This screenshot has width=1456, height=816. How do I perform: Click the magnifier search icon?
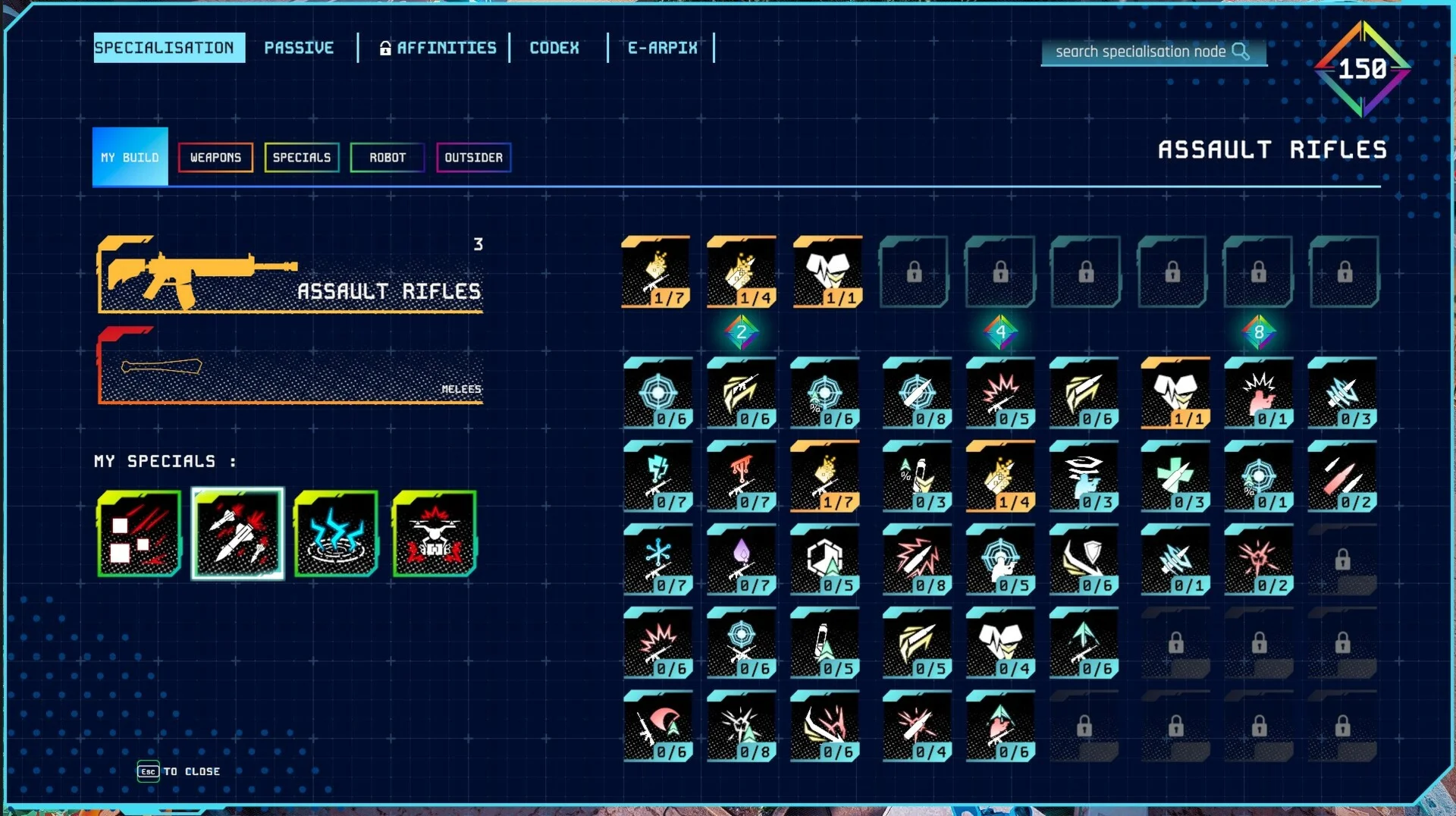coord(1241,51)
